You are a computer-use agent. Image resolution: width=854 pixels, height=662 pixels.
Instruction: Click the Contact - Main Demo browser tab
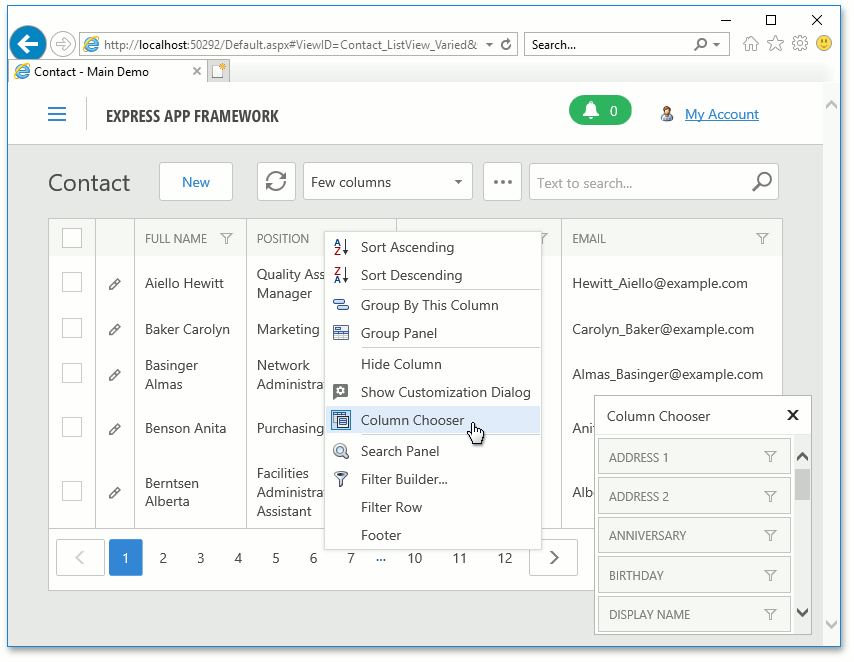[108, 71]
